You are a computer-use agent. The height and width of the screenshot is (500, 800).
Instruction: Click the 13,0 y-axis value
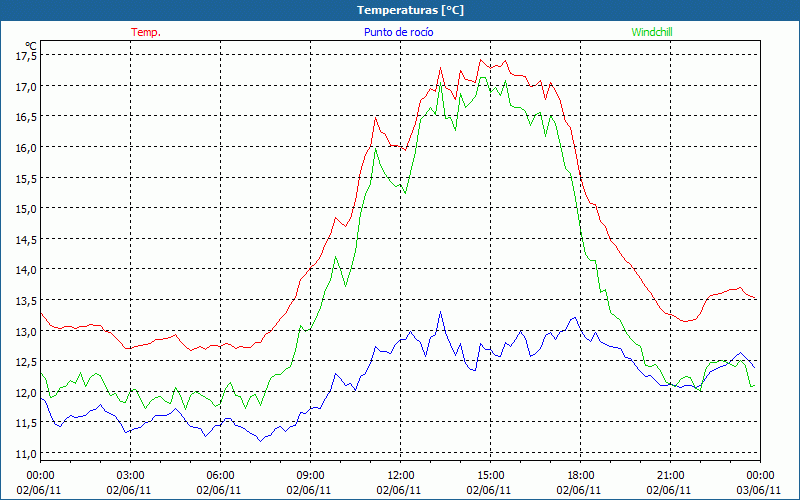coord(26,331)
